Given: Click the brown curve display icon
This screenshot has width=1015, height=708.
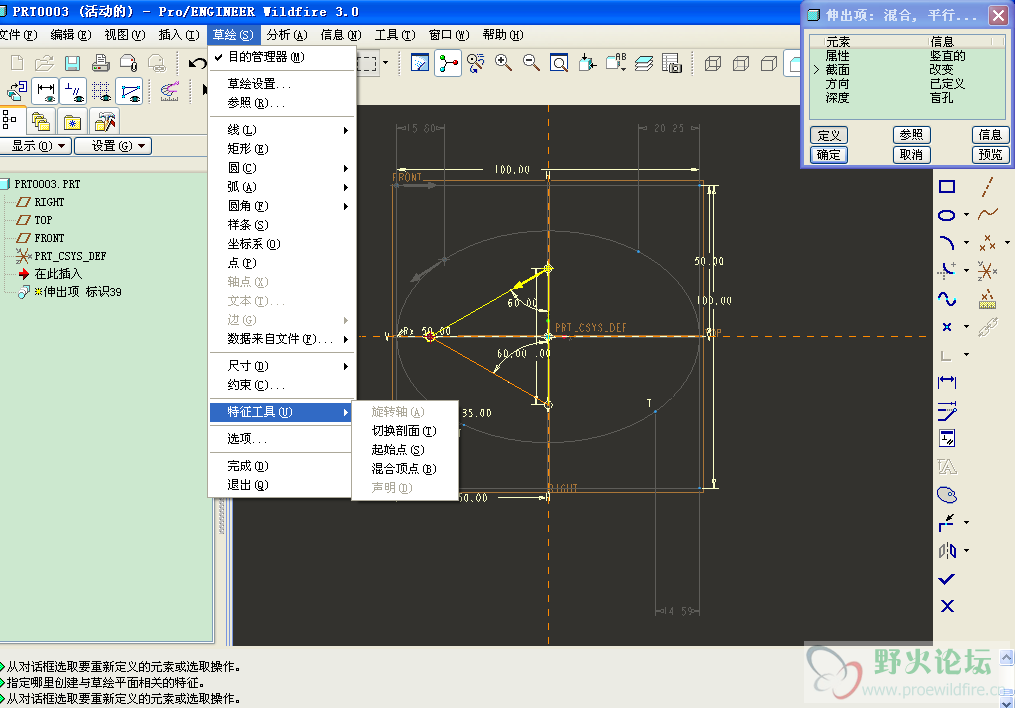Looking at the screenshot, I should [987, 215].
